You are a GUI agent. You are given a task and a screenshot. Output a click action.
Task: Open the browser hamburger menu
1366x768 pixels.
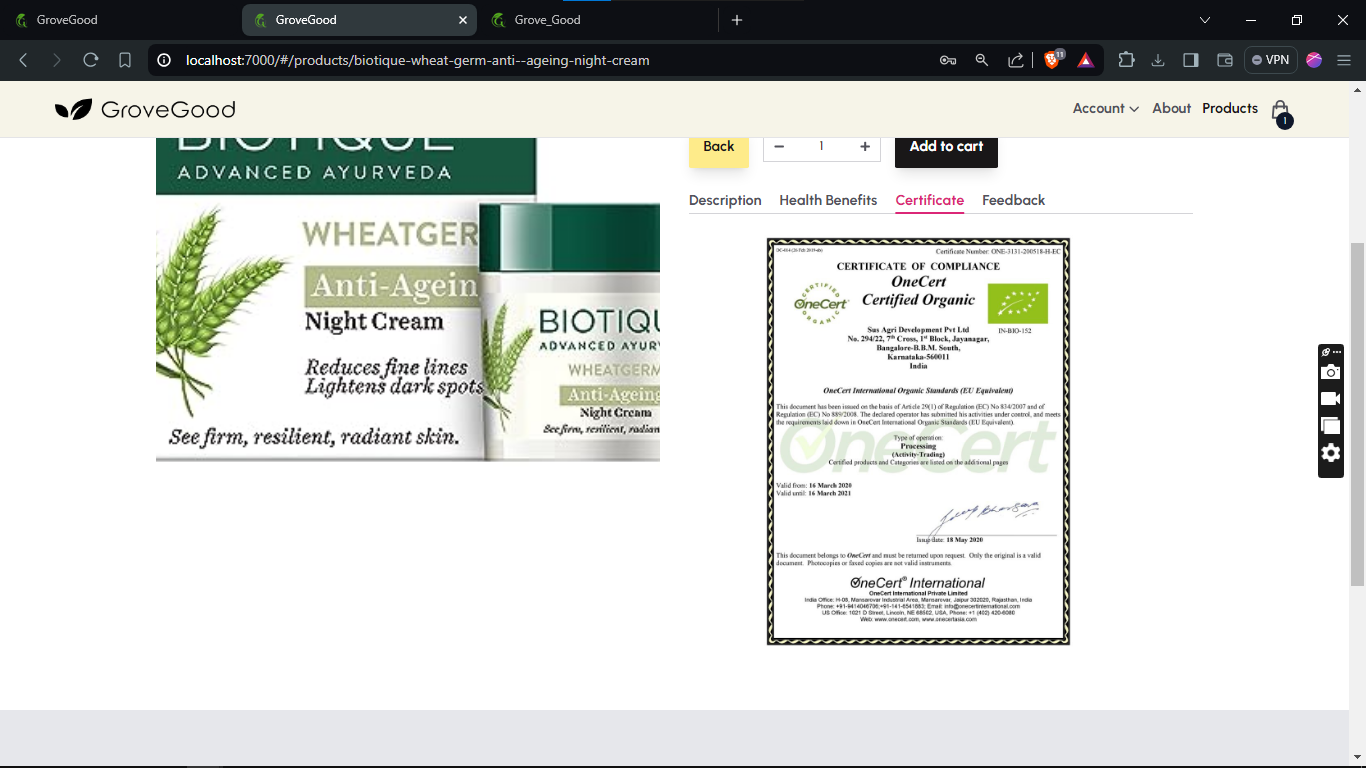tap(1344, 60)
